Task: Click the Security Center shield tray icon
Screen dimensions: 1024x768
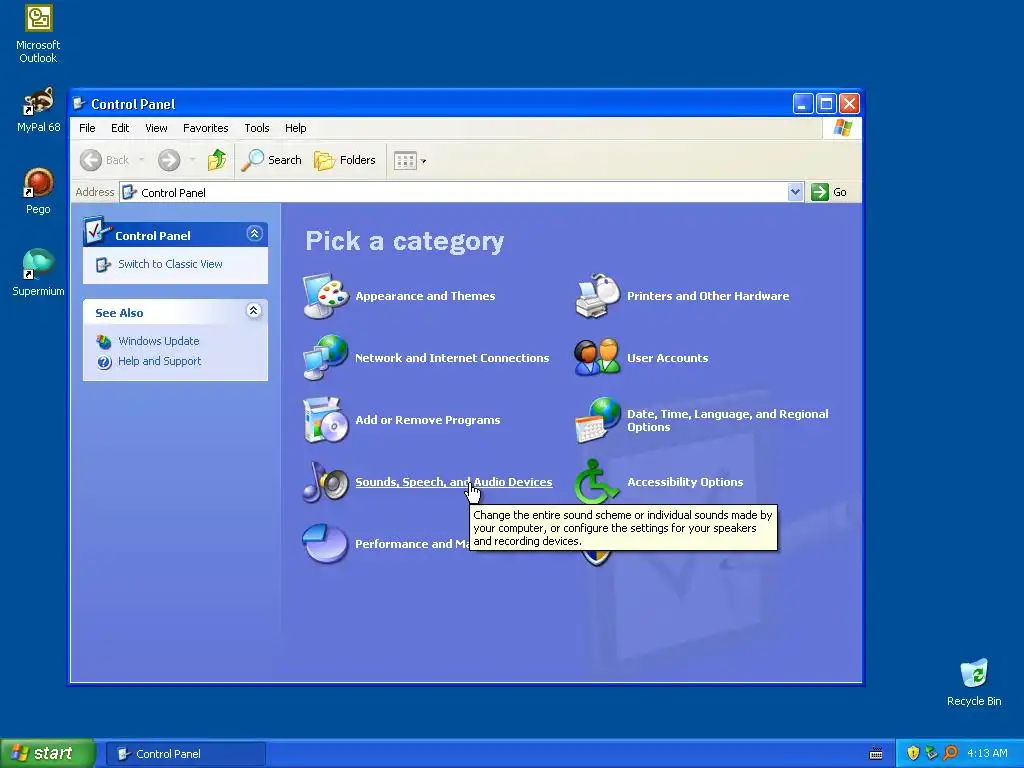Action: point(913,753)
